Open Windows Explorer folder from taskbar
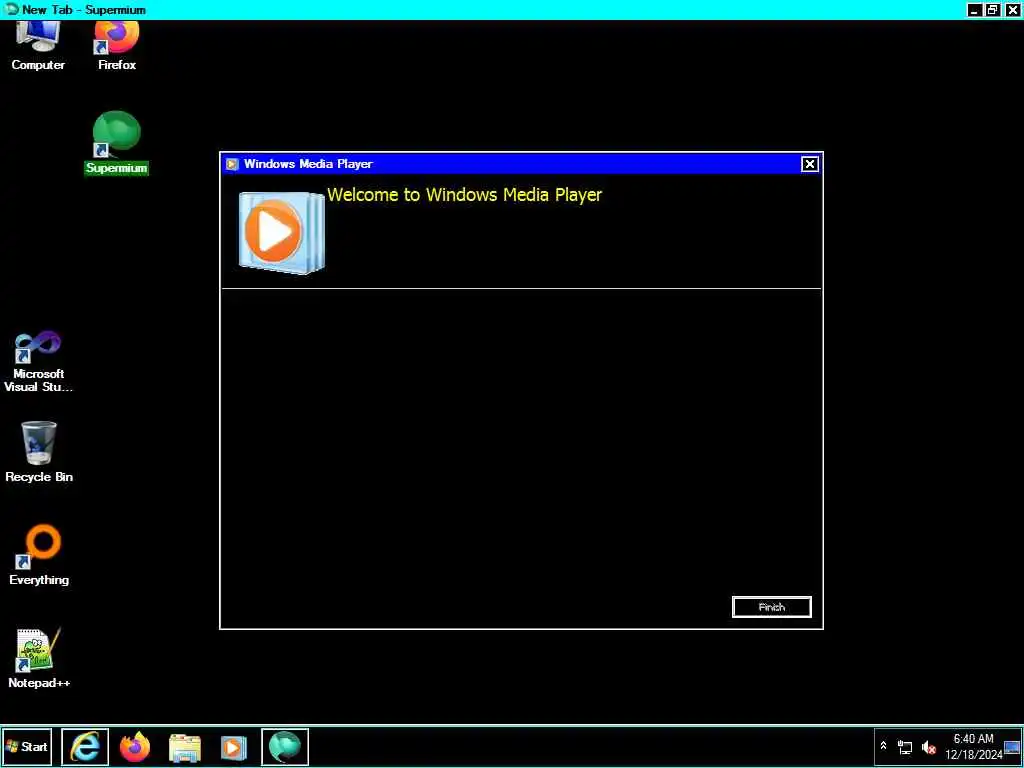Screen dimensions: 1024x768 (x=185, y=747)
